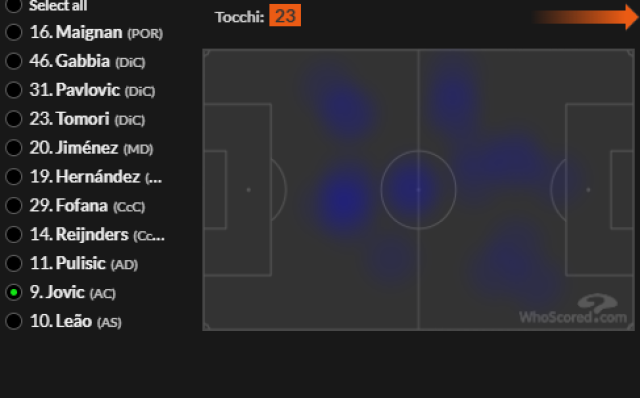The height and width of the screenshot is (398, 640).
Task: Select the Reijnders radio button
Action: click(14, 235)
